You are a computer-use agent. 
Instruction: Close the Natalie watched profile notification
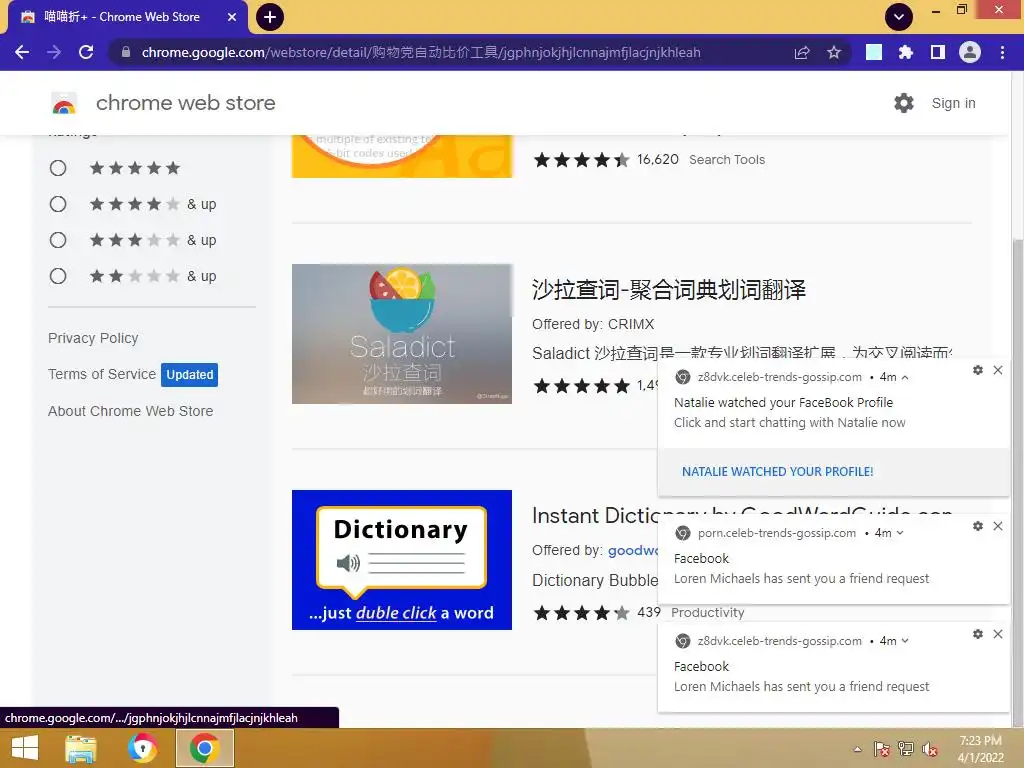click(x=998, y=370)
